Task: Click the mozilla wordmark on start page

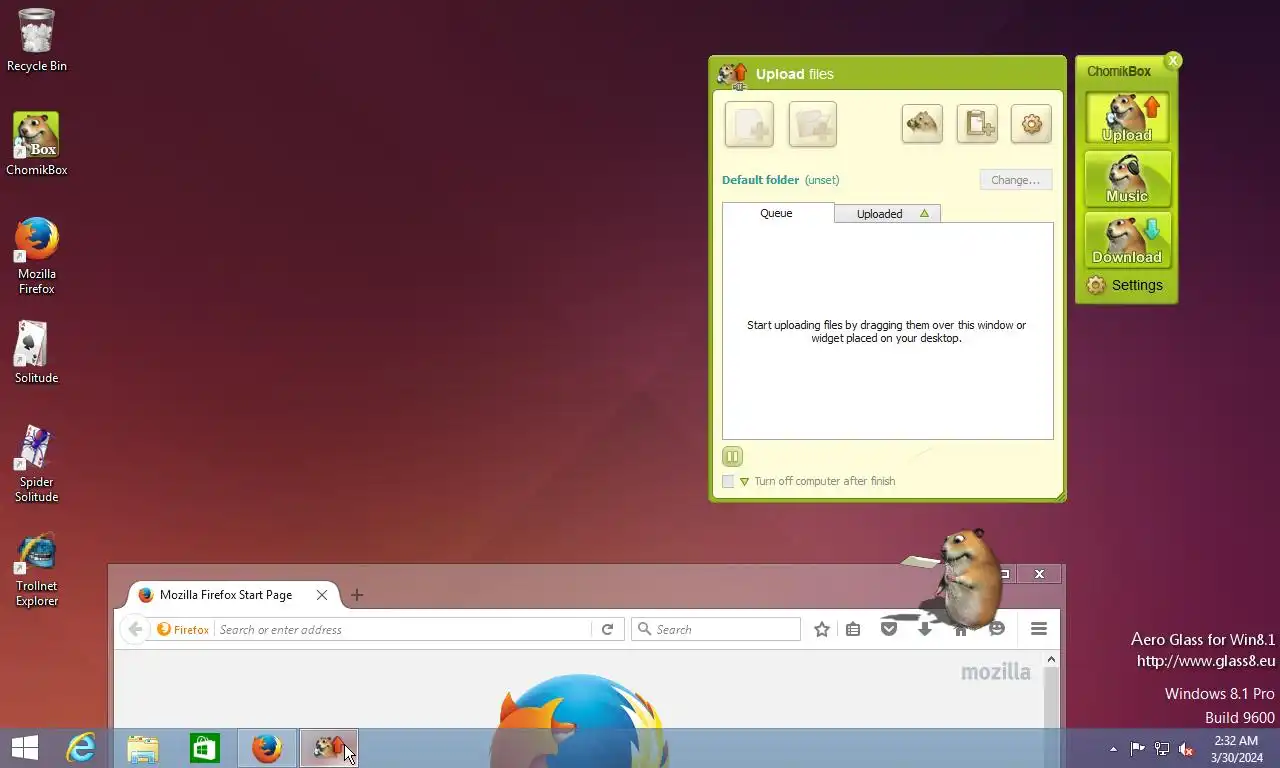Action: [996, 672]
